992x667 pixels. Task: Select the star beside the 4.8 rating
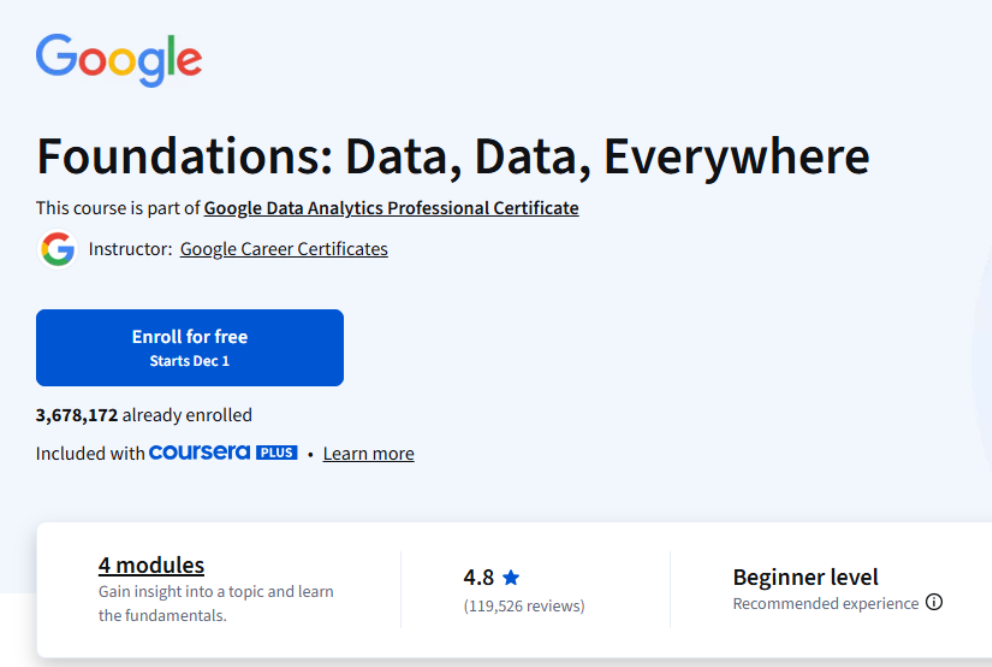[511, 576]
